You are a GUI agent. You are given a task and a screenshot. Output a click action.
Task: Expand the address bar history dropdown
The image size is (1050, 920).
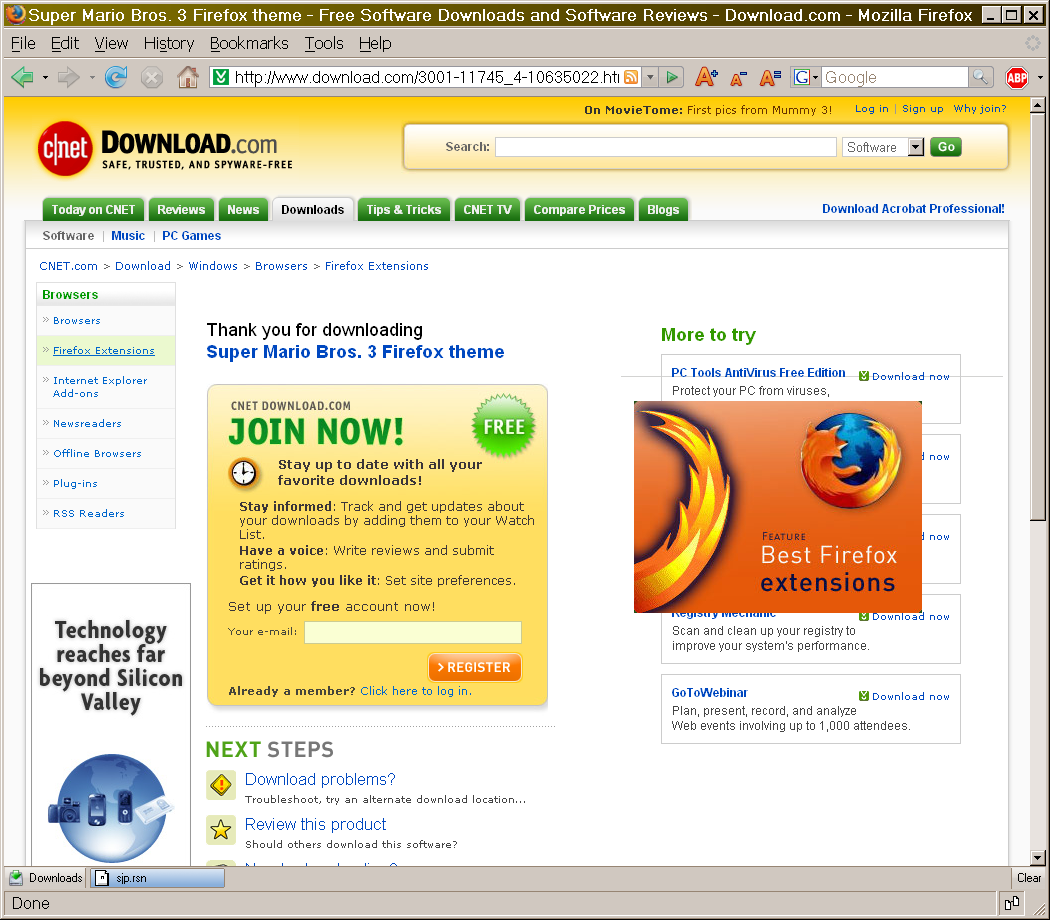click(650, 77)
